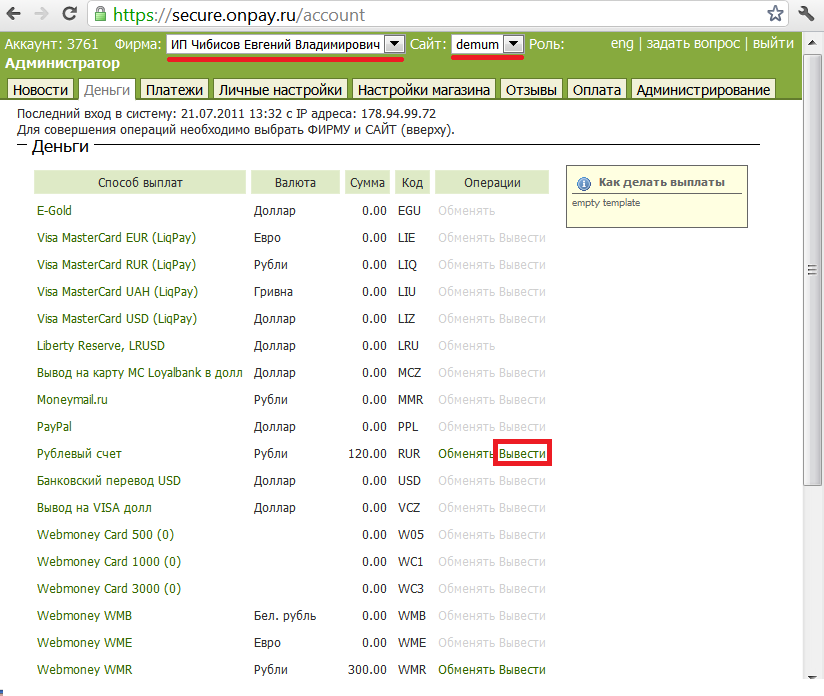
Task: Expand the Сайт demum dropdown
Action: [513, 45]
